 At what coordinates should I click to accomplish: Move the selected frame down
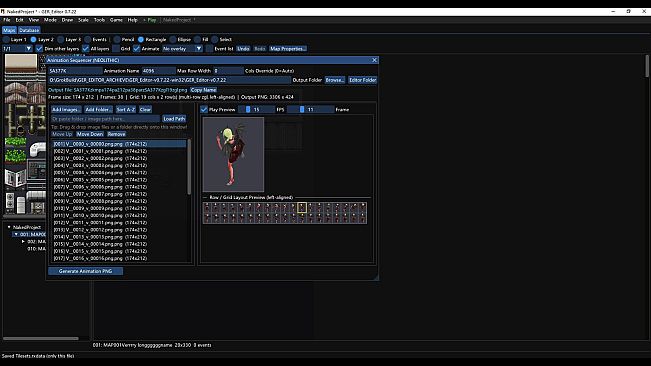click(x=90, y=134)
